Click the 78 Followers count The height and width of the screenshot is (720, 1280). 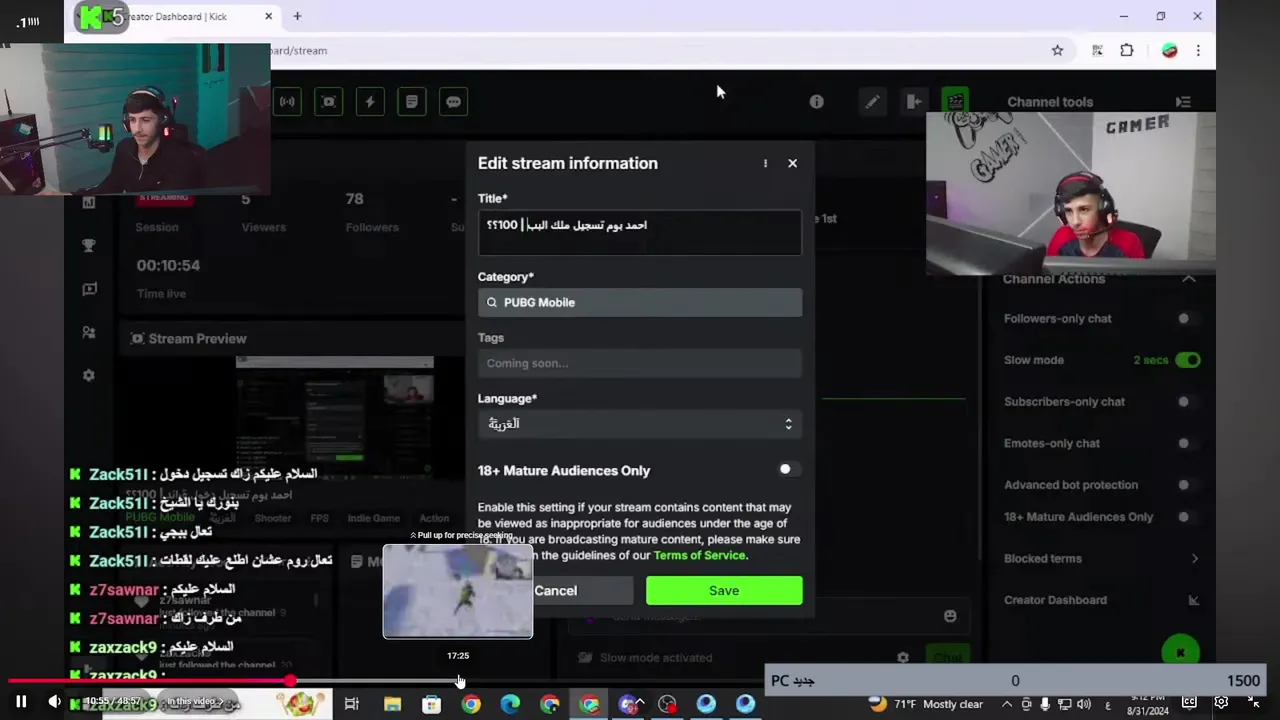tap(354, 199)
